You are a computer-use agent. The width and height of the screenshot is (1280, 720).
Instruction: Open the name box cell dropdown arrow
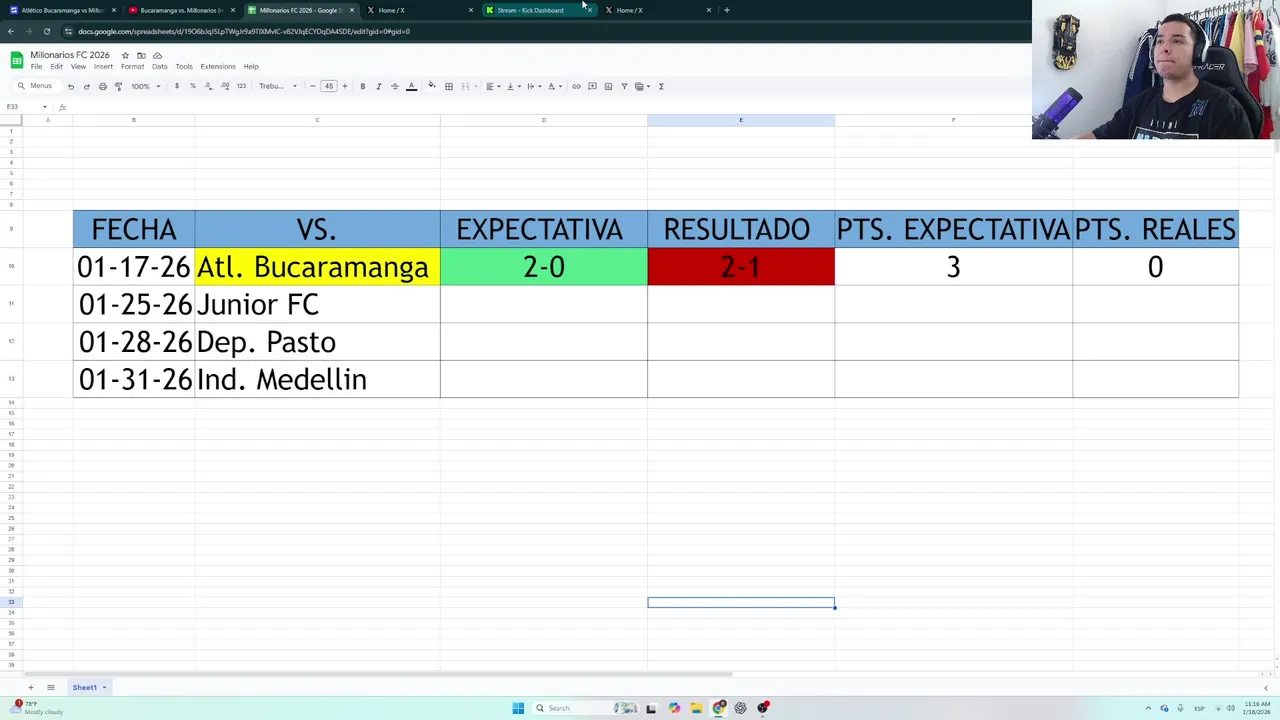[x=44, y=107]
